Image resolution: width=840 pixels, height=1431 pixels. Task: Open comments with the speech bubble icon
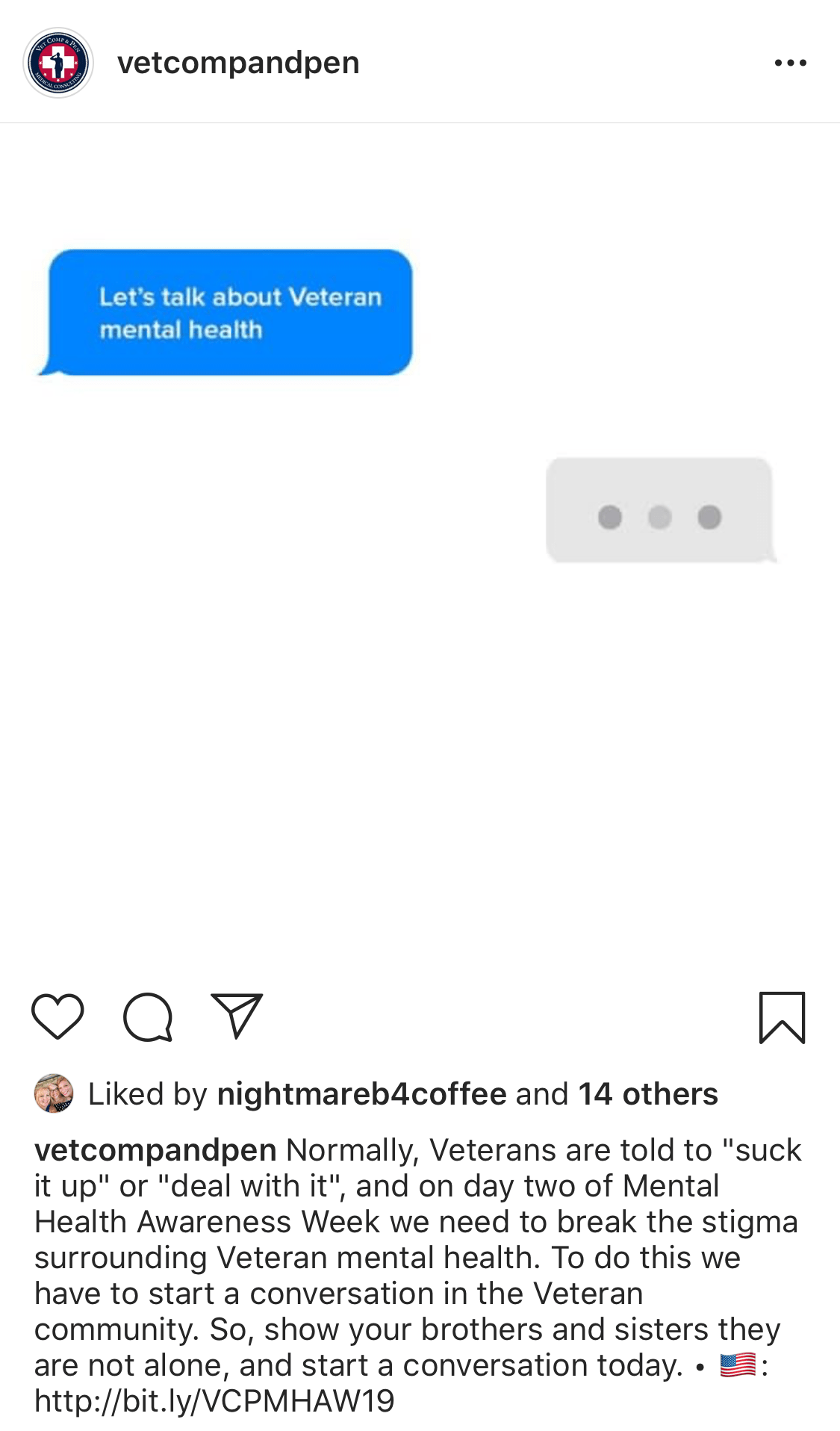tap(148, 1016)
